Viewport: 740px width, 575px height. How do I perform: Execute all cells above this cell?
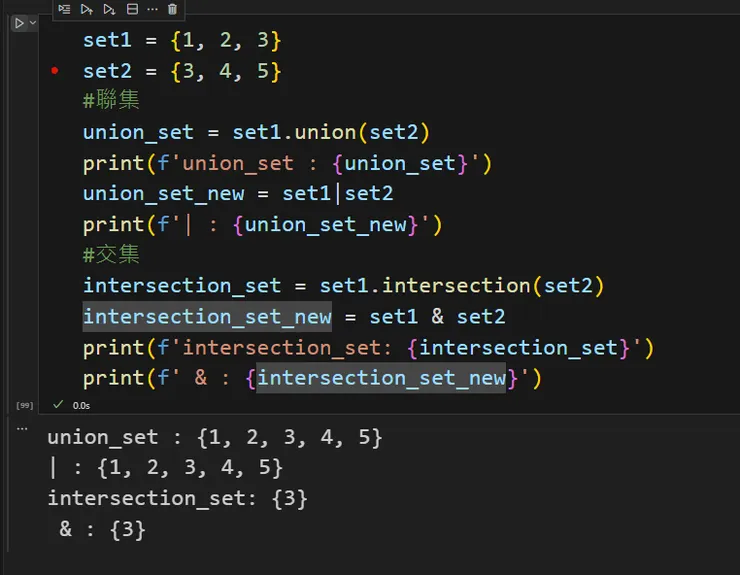[x=87, y=9]
